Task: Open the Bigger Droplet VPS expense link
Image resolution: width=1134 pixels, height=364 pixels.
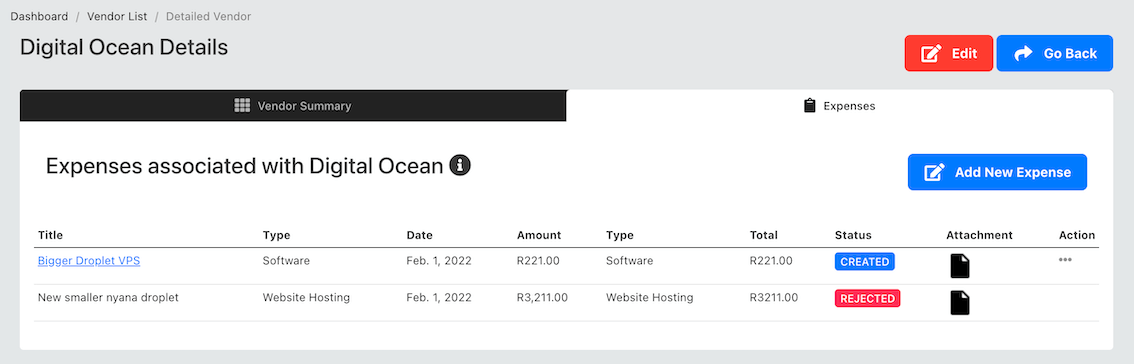Action: [89, 261]
